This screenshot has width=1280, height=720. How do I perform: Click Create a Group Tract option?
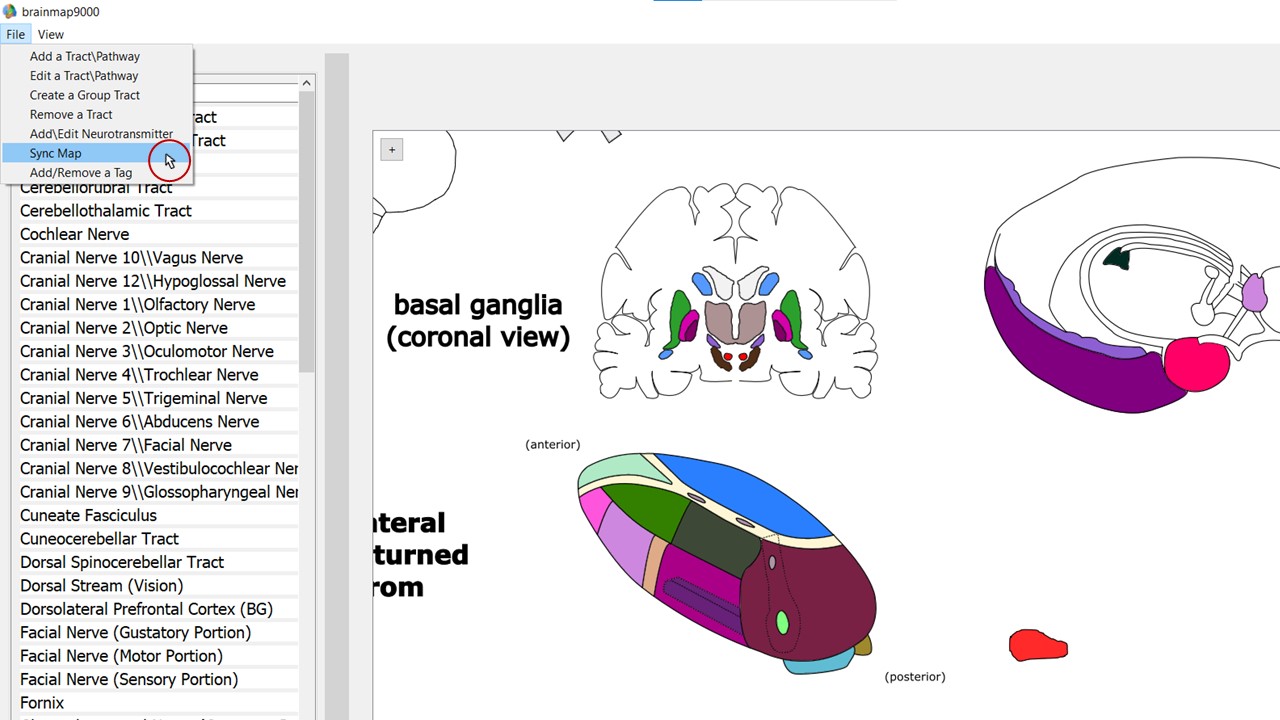tap(84, 95)
